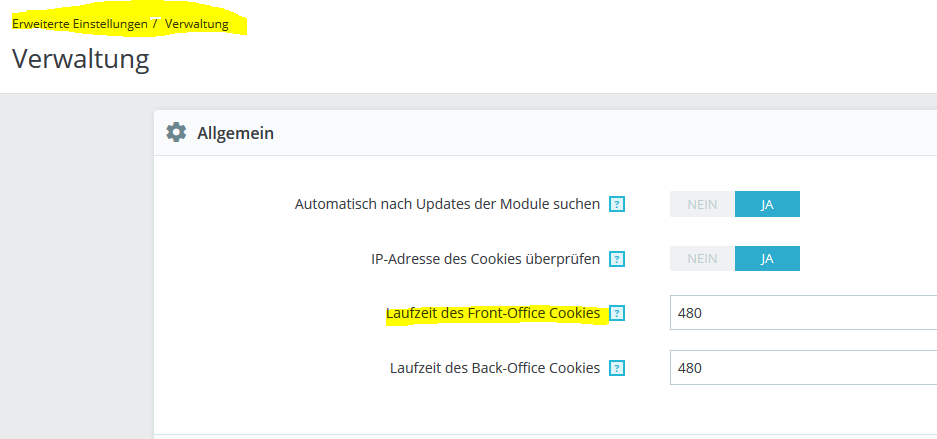Set module update check to JA
Image resolution: width=937 pixels, height=439 pixels.
click(767, 204)
